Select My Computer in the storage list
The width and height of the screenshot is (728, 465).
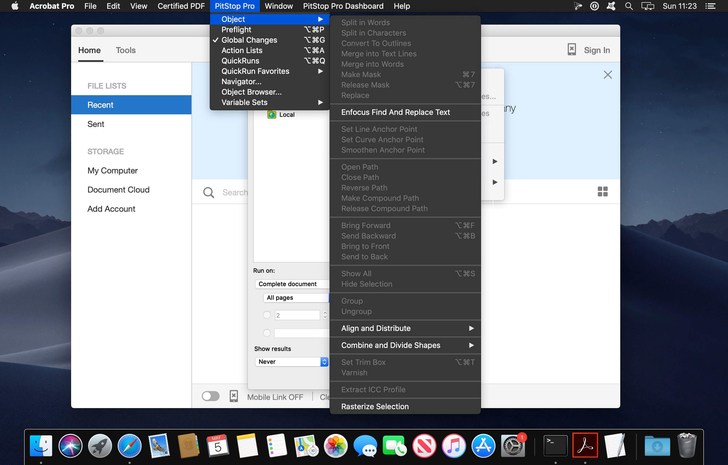(x=112, y=171)
